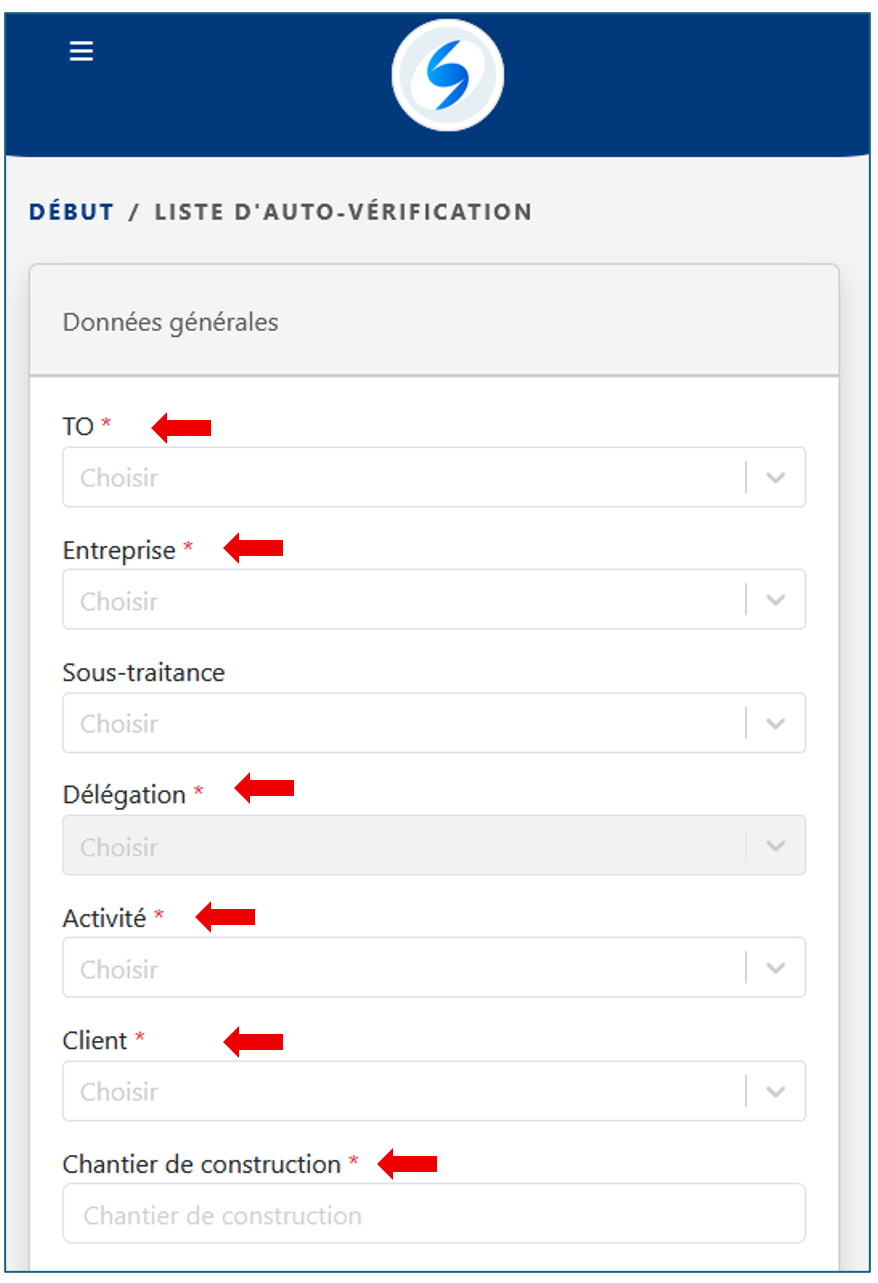Open the Client dropdown field
The width and height of the screenshot is (878, 1283).
click(x=400, y=1092)
